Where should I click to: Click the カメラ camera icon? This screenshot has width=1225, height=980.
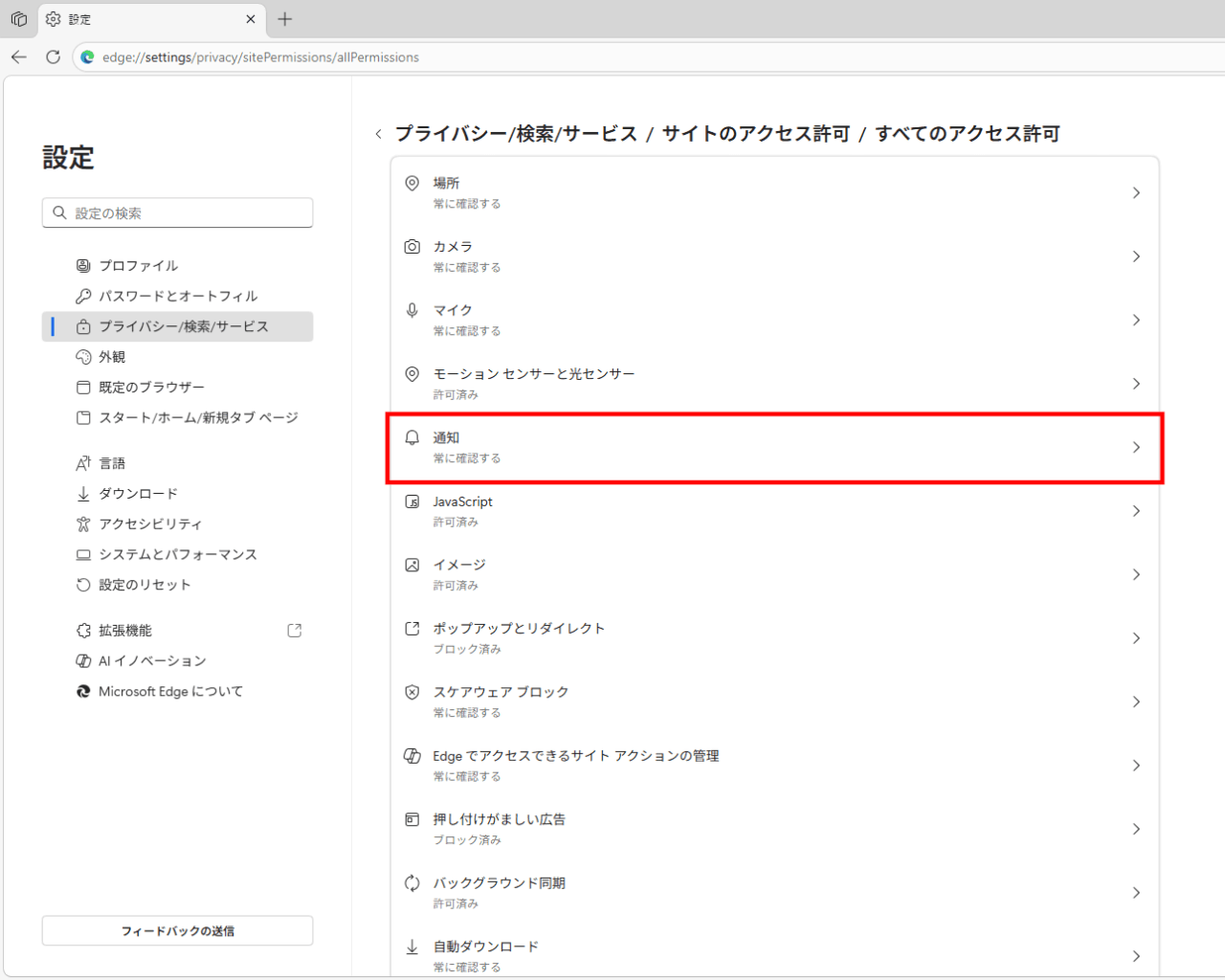412,247
